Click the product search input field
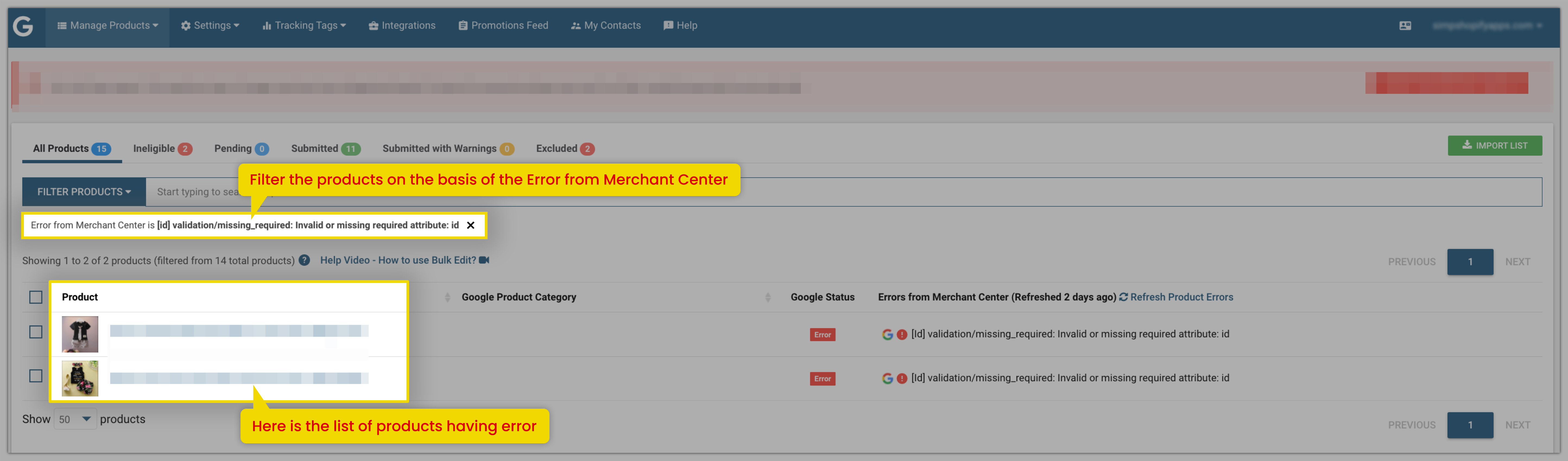The image size is (1568, 461). coord(844,192)
